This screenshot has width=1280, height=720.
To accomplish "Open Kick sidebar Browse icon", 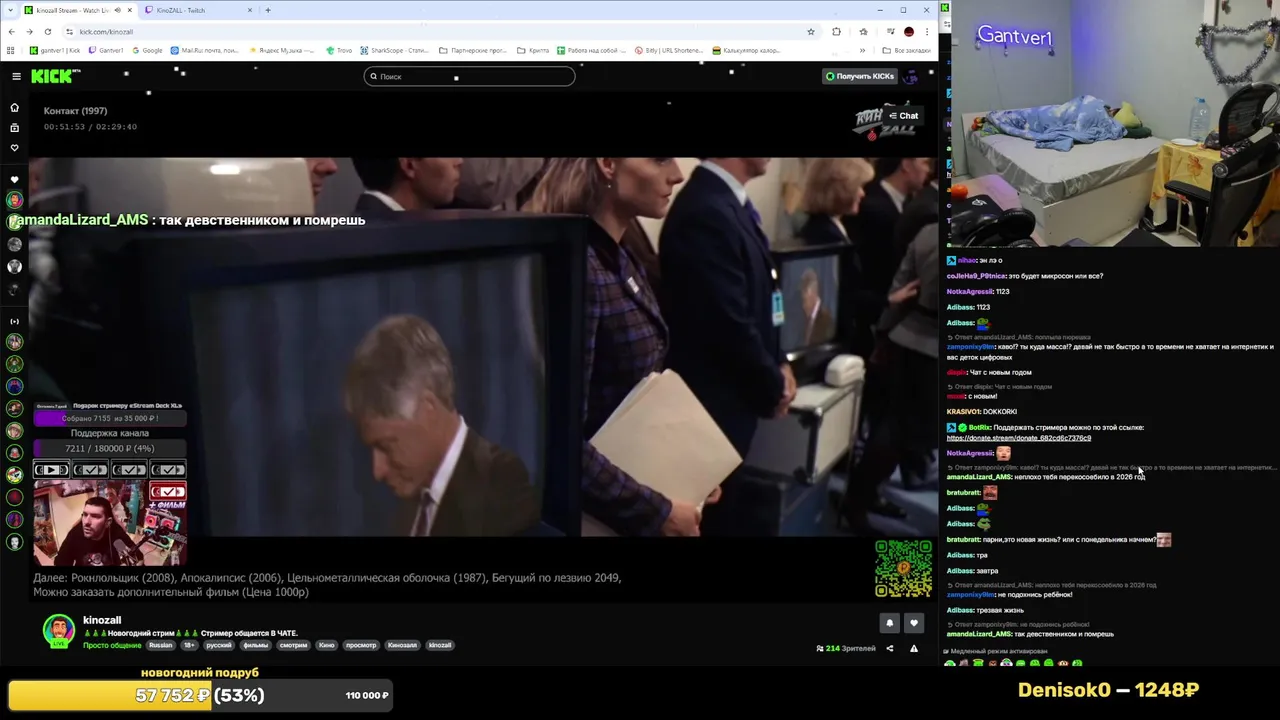I will 14,127.
